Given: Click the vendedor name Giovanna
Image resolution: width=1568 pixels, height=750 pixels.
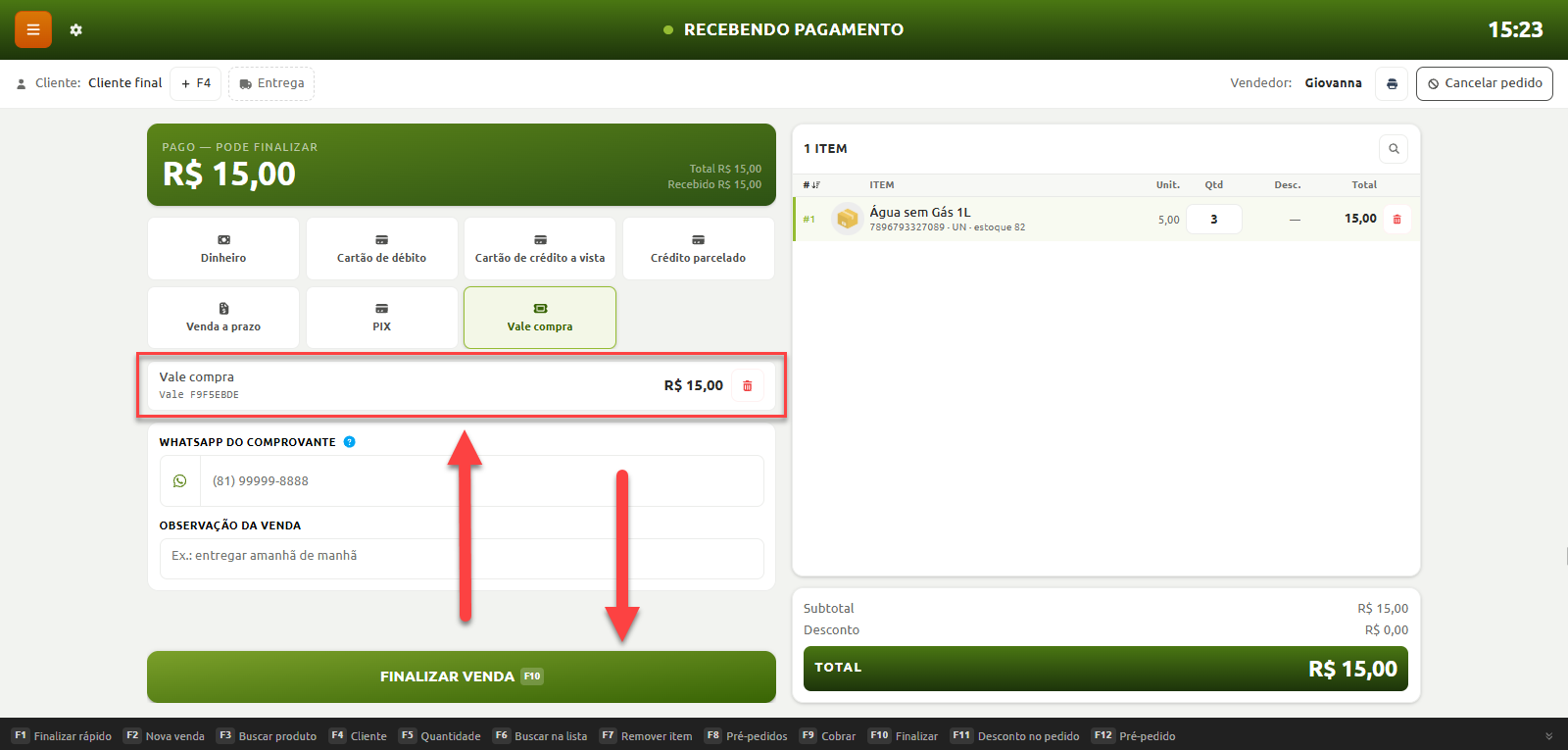Looking at the screenshot, I should [1333, 83].
